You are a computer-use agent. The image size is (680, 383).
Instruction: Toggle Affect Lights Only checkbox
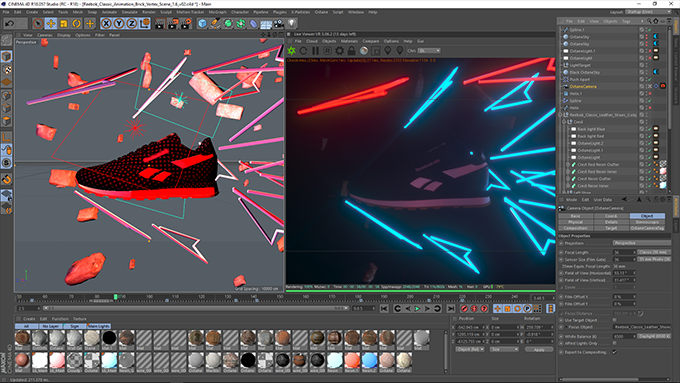[615, 343]
